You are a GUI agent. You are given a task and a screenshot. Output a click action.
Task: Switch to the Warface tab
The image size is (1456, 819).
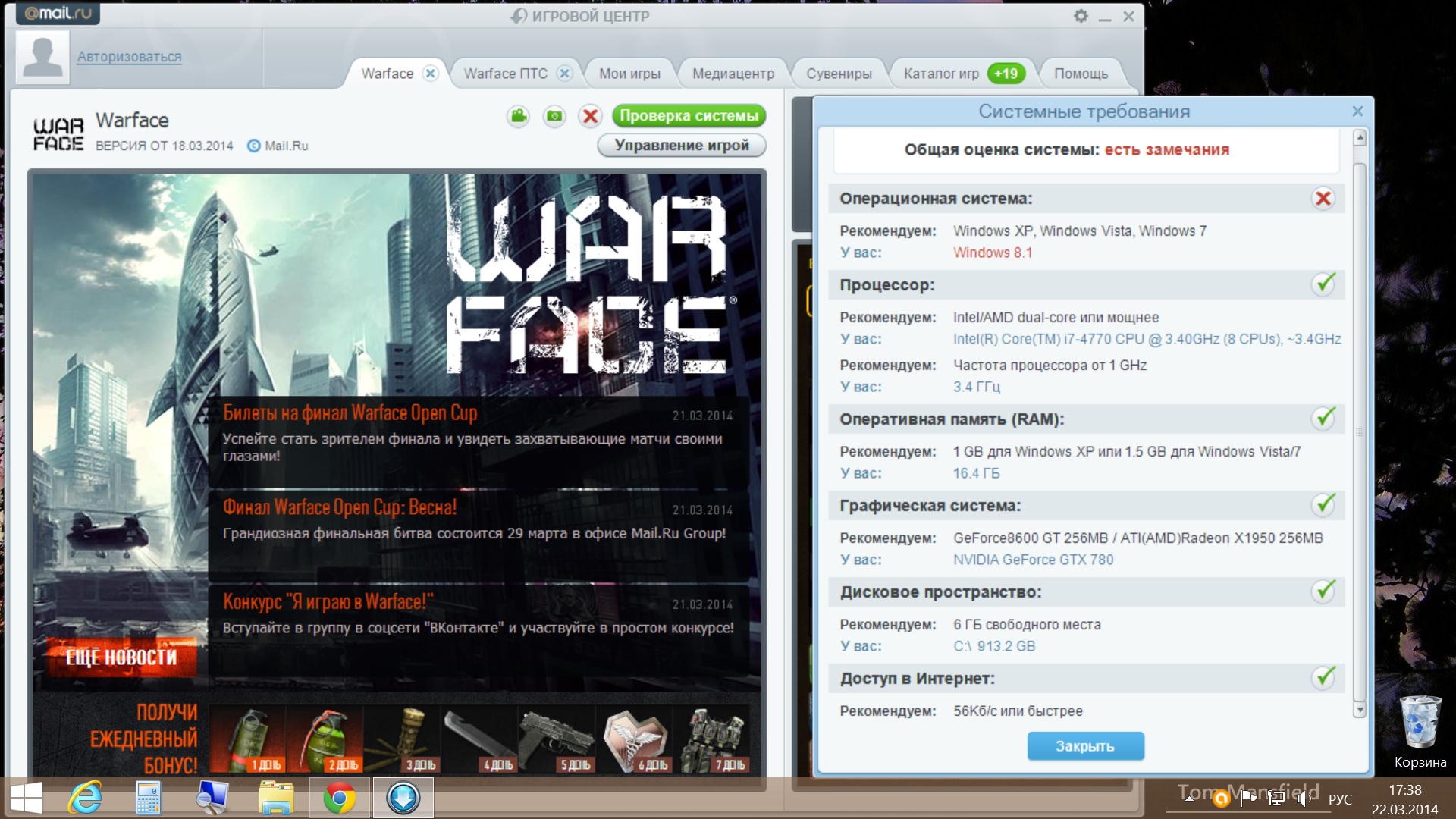click(387, 74)
